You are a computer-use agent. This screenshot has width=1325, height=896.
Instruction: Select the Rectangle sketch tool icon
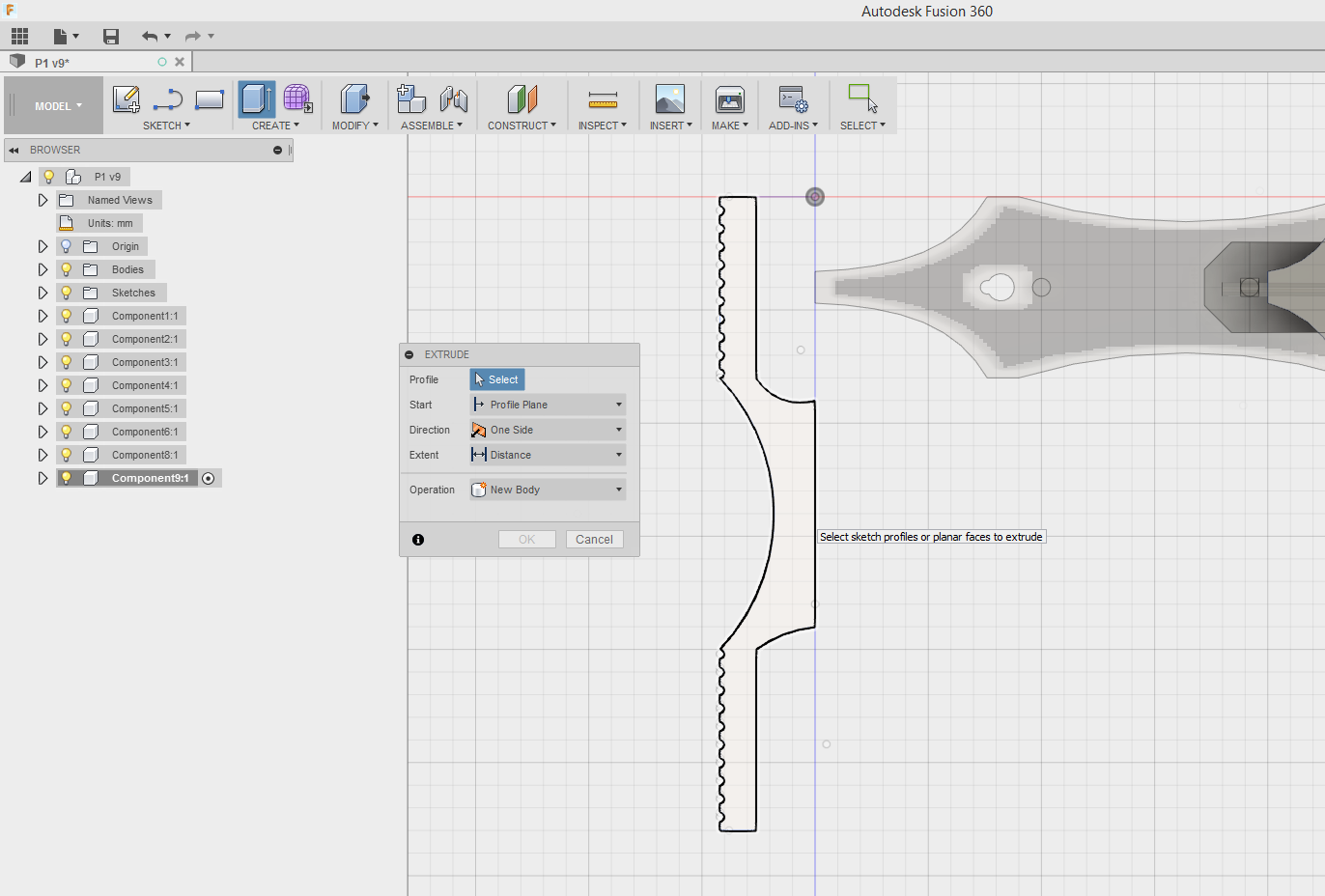210,98
